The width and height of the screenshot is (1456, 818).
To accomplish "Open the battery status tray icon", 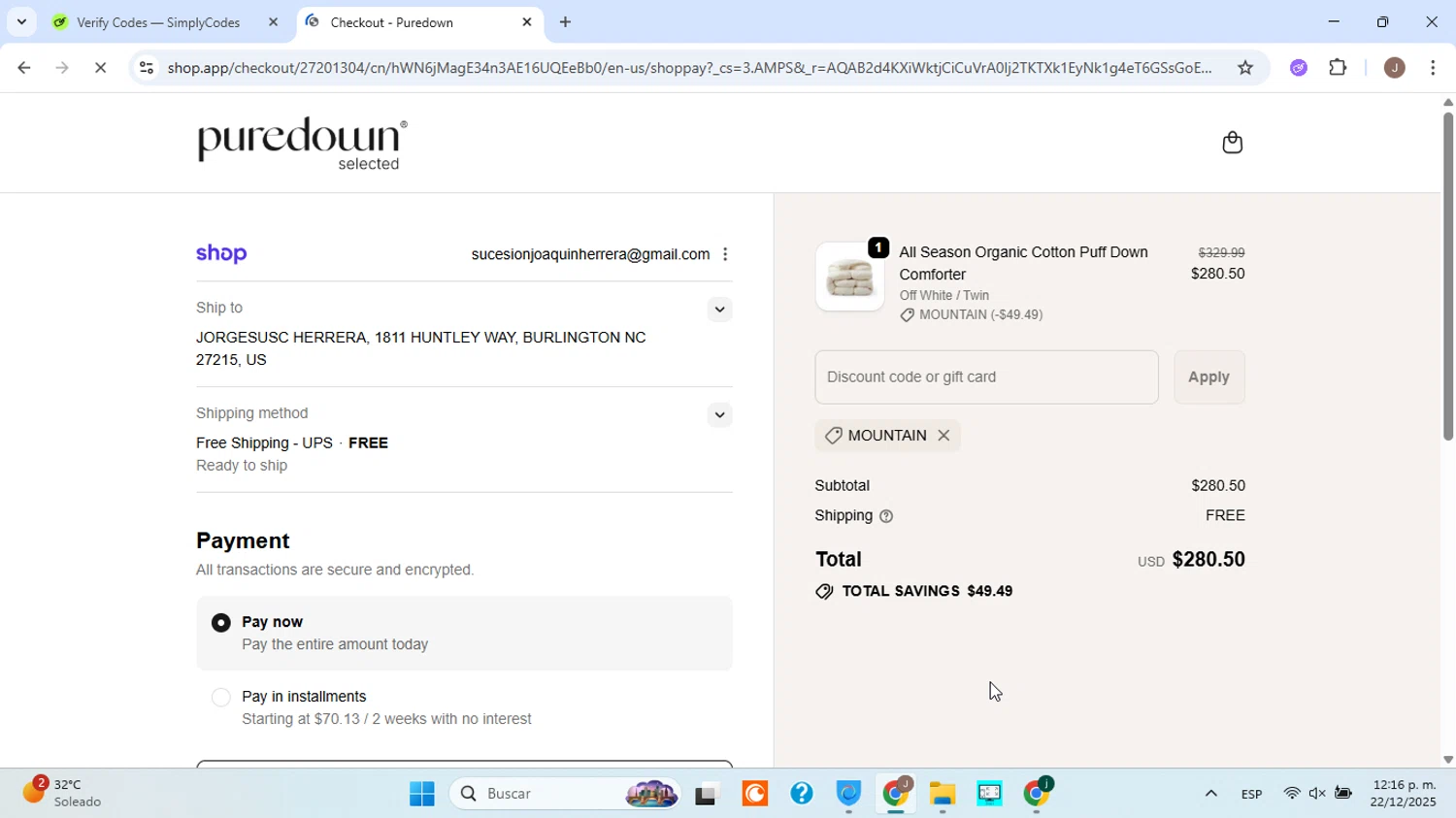I will tap(1343, 794).
